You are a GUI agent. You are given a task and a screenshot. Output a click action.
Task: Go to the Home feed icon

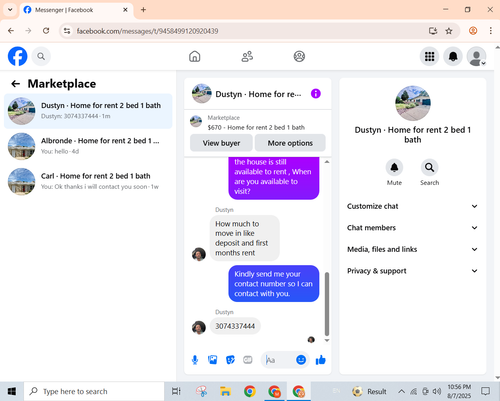point(195,56)
